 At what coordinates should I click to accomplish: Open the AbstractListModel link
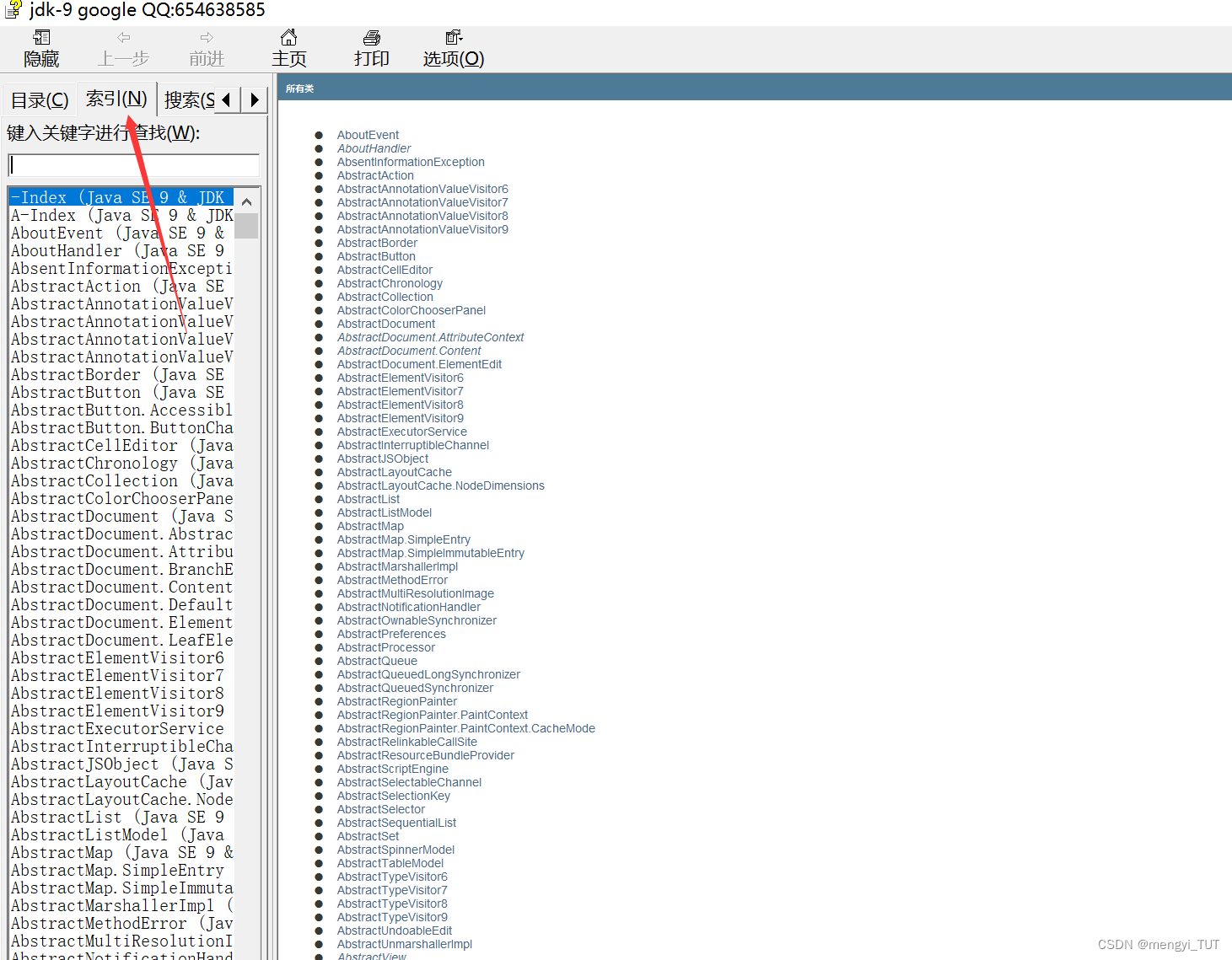(385, 512)
